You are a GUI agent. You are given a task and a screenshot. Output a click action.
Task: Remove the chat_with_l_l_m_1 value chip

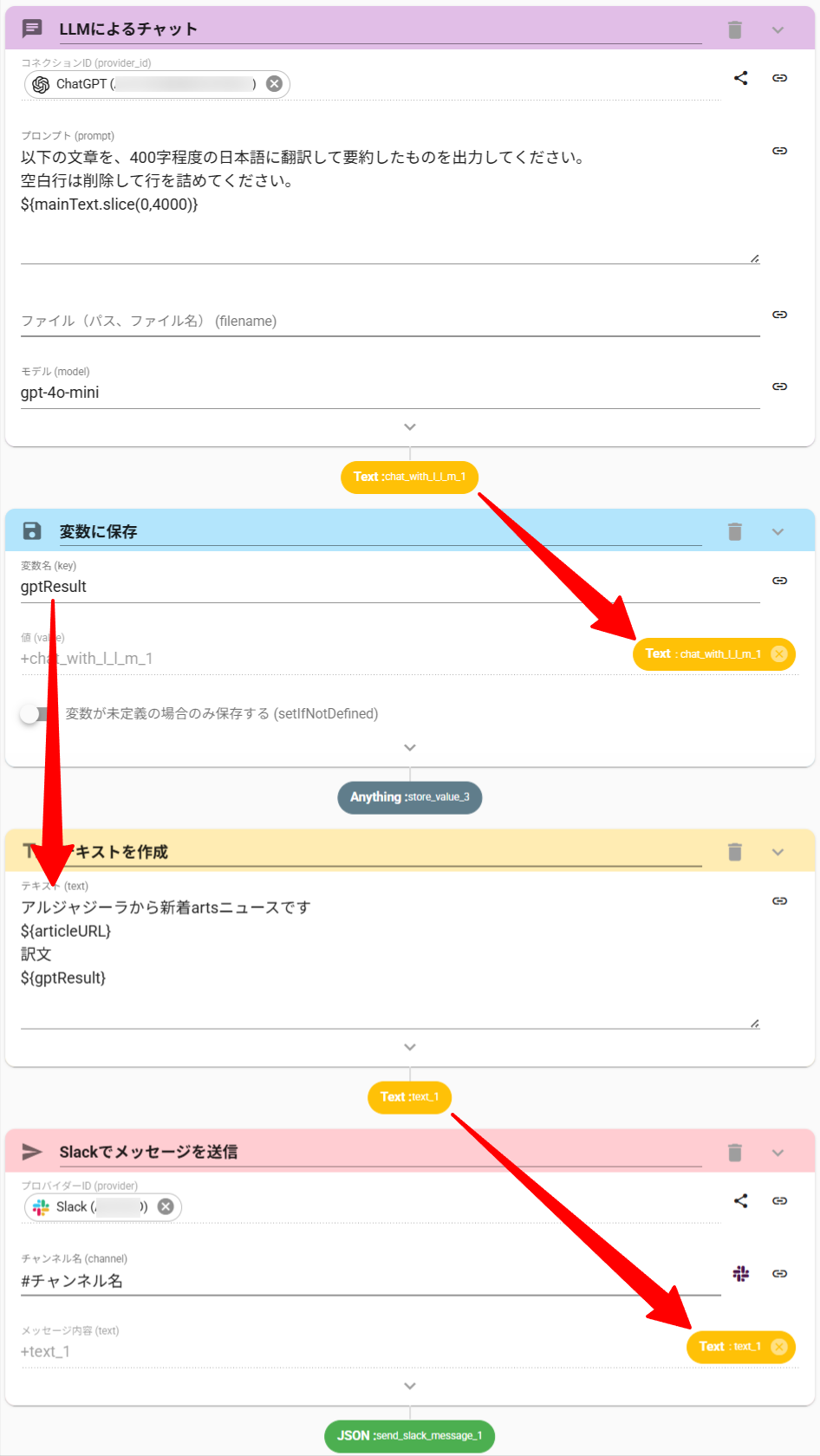coord(779,654)
